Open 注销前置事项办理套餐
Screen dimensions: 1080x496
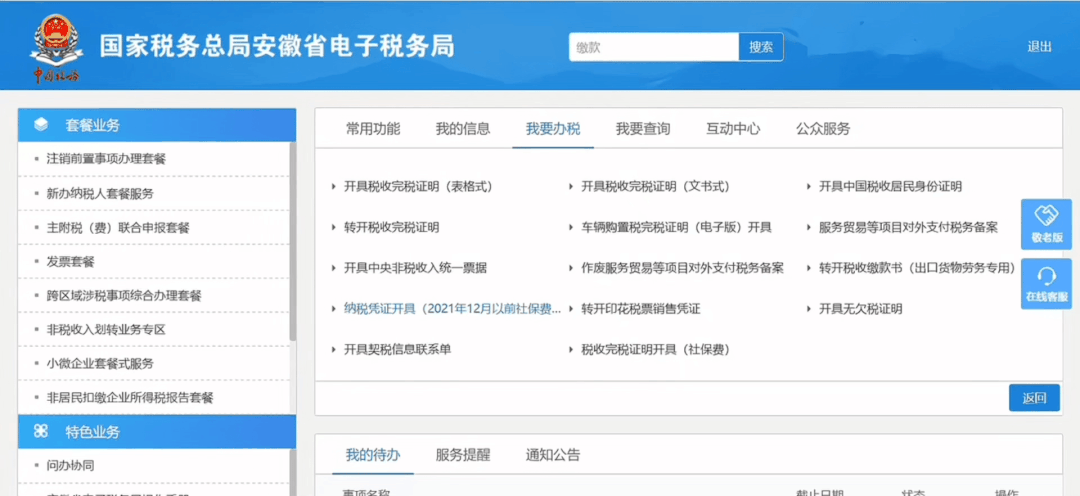[106, 159]
